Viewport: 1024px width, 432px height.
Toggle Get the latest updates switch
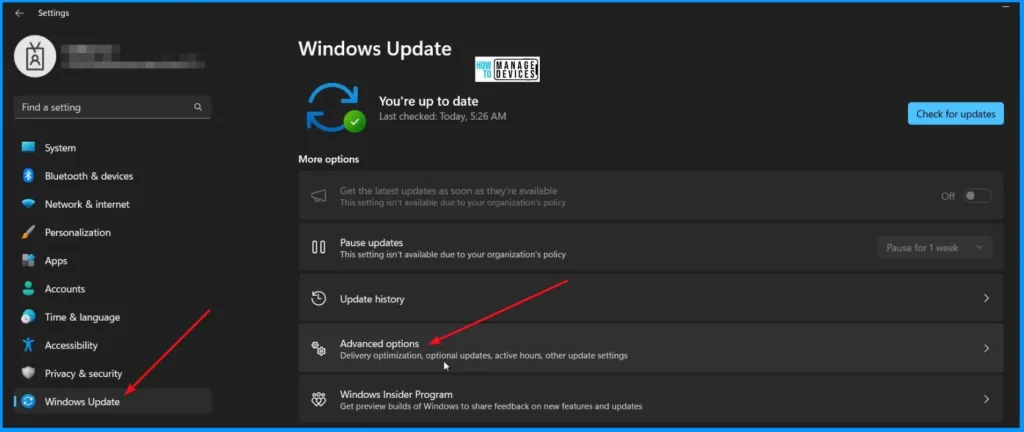coord(978,196)
